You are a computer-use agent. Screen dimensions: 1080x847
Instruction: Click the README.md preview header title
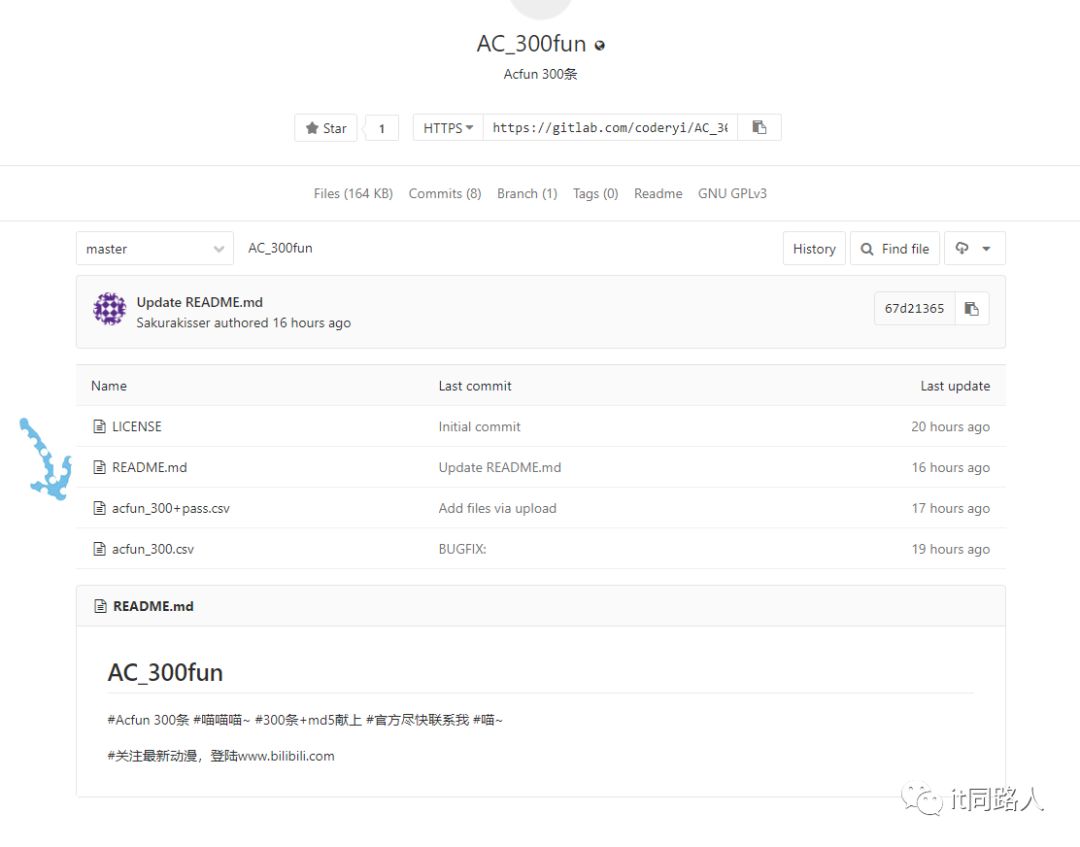(153, 606)
